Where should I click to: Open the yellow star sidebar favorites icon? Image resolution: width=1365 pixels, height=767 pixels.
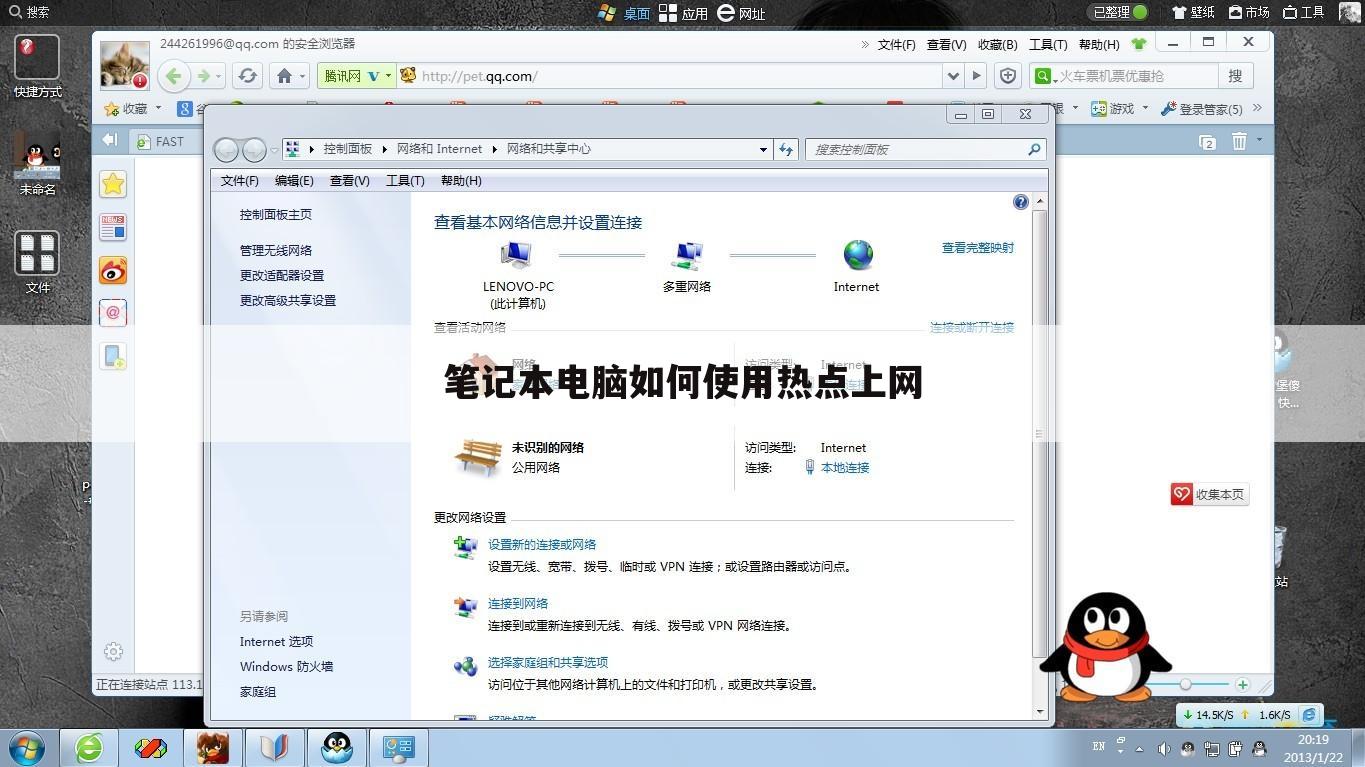click(113, 184)
